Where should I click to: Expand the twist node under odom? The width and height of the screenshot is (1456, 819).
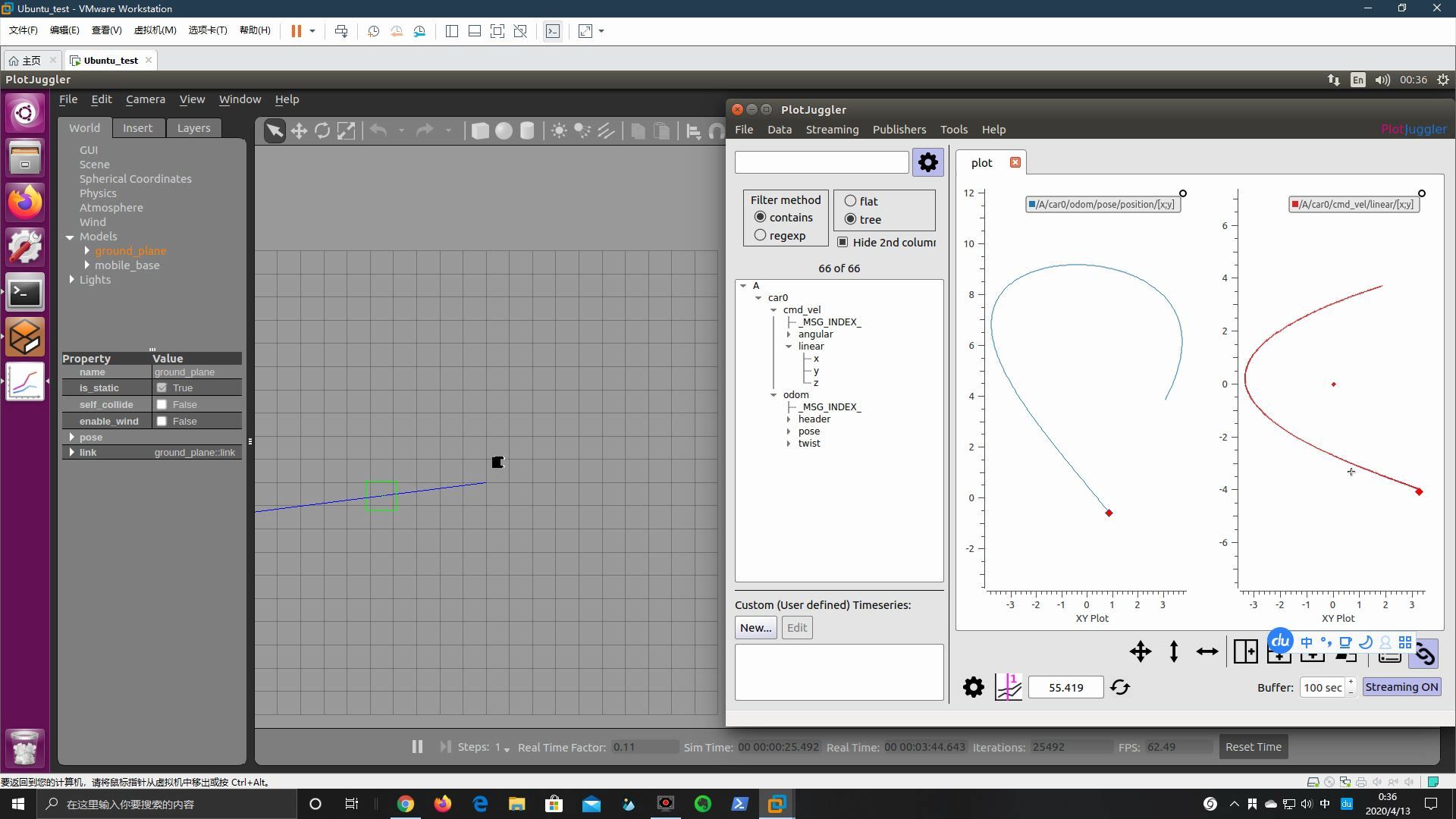pyautogui.click(x=789, y=444)
